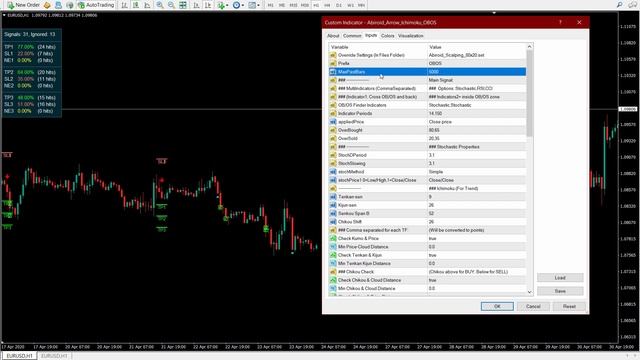
Task: Open the MetaEditor icon beside New Order
Action: 47,5
